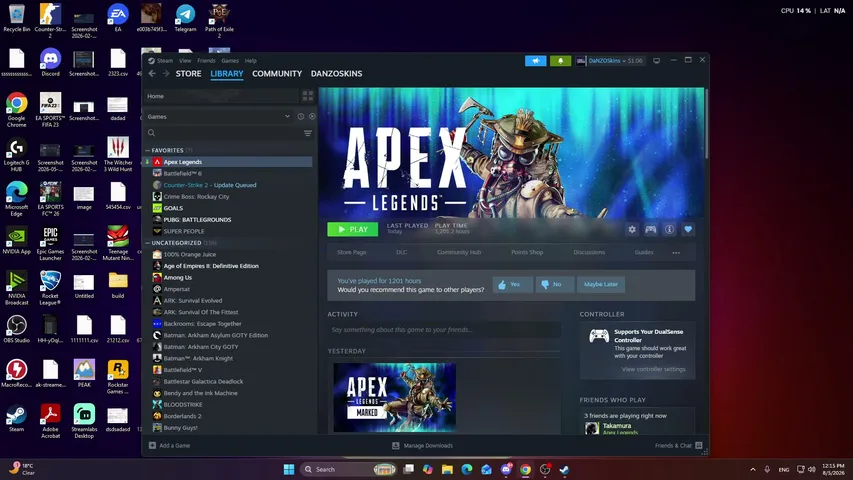Click the green PLAY button
853x480 pixels.
tap(353, 230)
